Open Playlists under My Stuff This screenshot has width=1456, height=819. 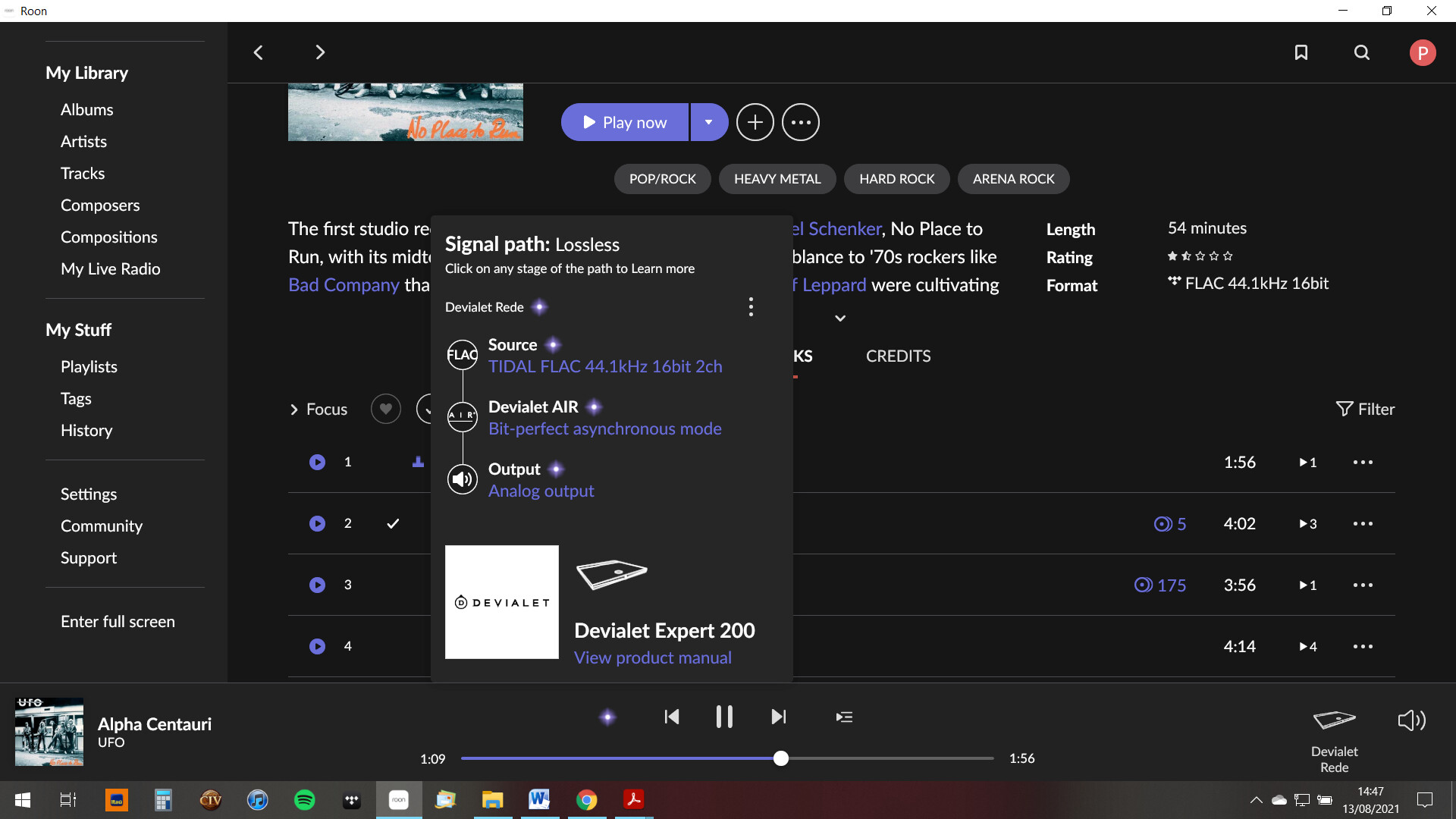[89, 367]
